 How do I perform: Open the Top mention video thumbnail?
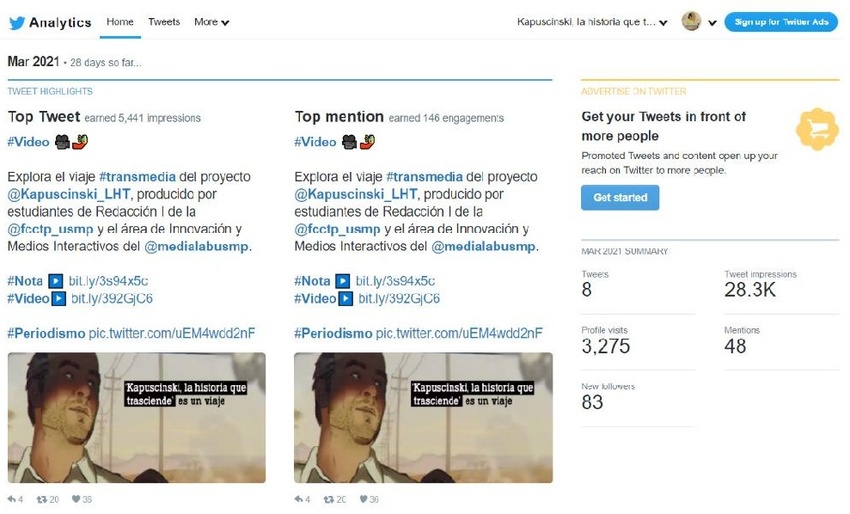coord(423,417)
